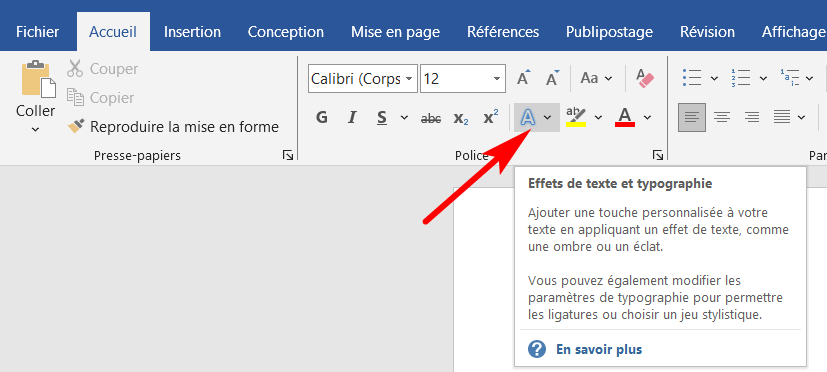Toggle strikethrough abc formatting

(431, 119)
